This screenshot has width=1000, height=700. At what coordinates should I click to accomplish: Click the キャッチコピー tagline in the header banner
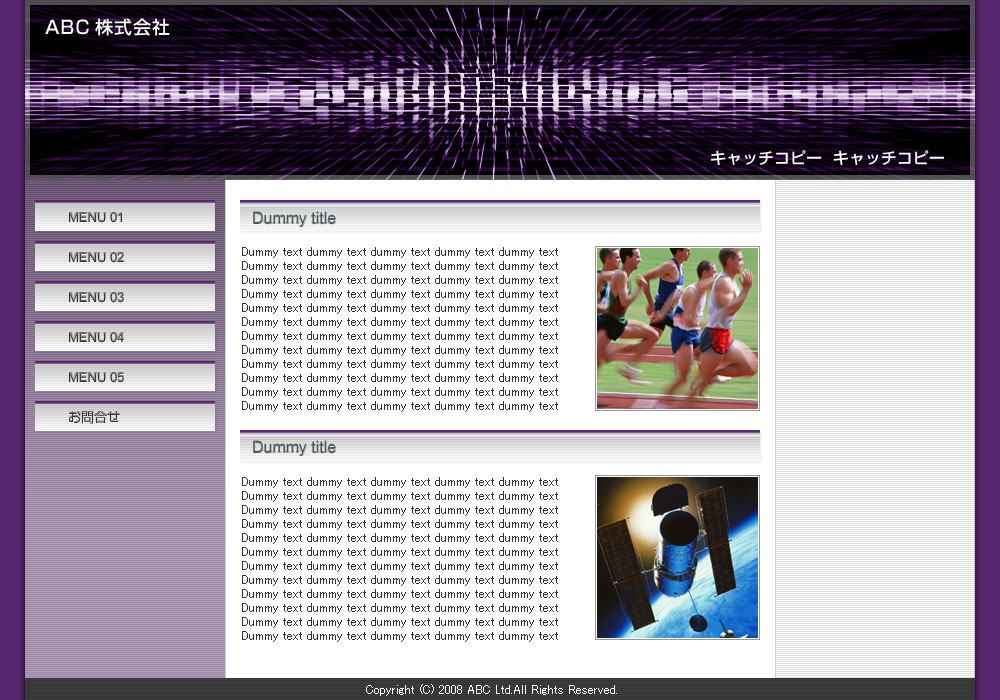click(x=827, y=157)
